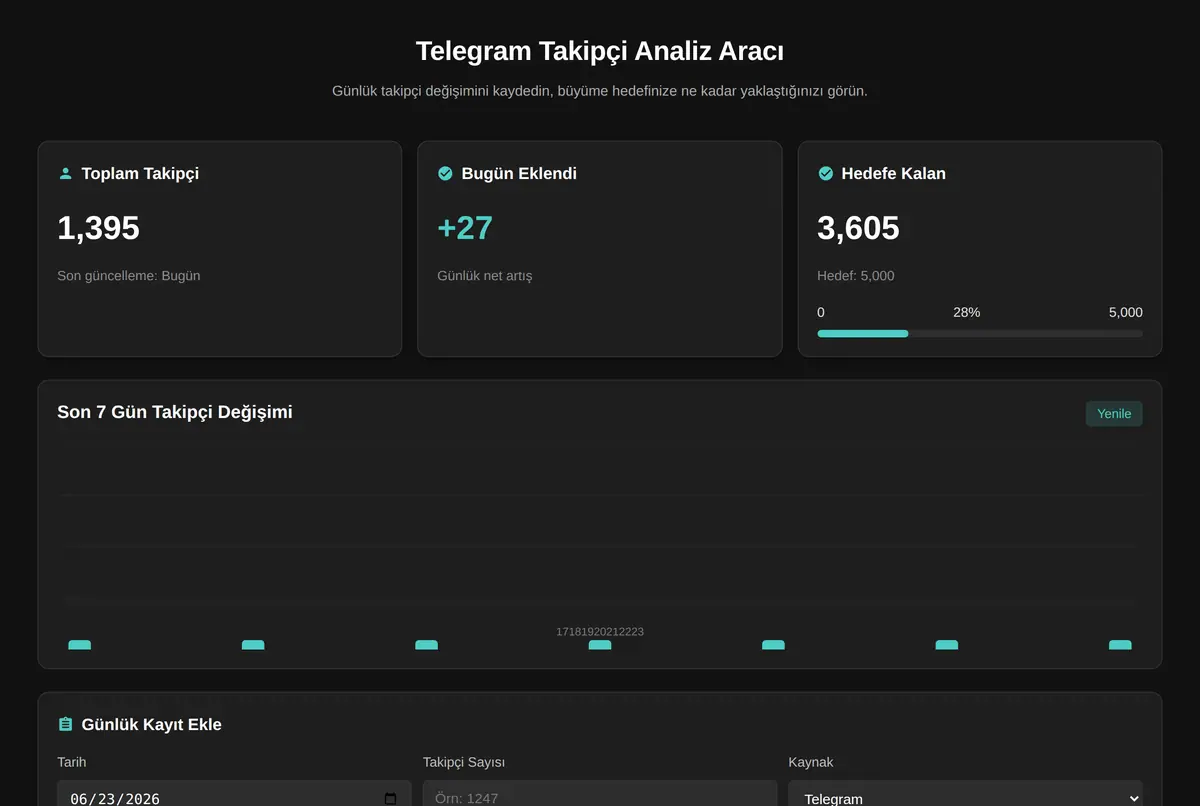Click the checkmark icon beside Bugün Eklendi
Image resolution: width=1200 pixels, height=806 pixels.
pos(446,174)
